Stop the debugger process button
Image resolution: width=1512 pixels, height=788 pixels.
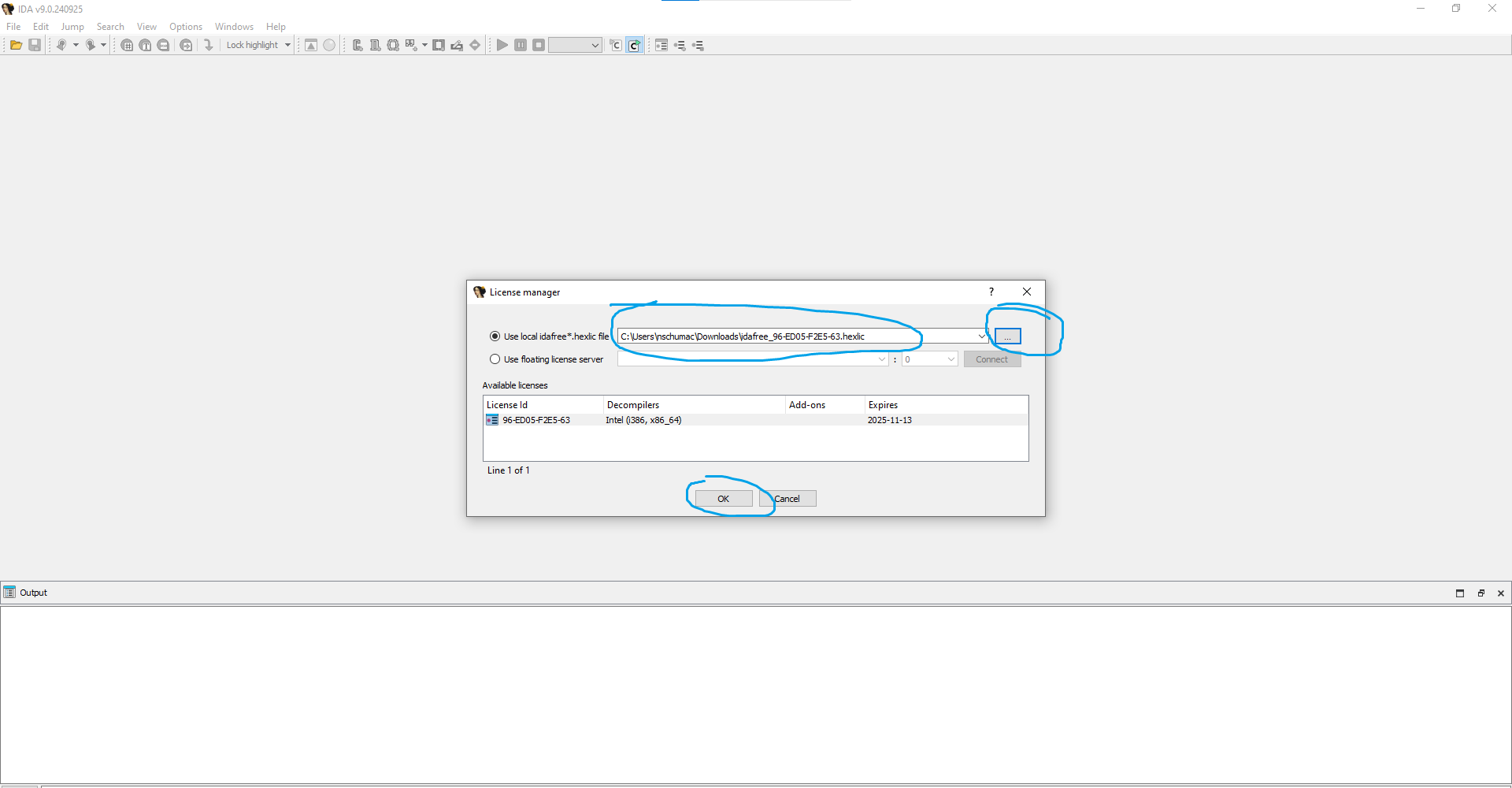pyautogui.click(x=539, y=45)
